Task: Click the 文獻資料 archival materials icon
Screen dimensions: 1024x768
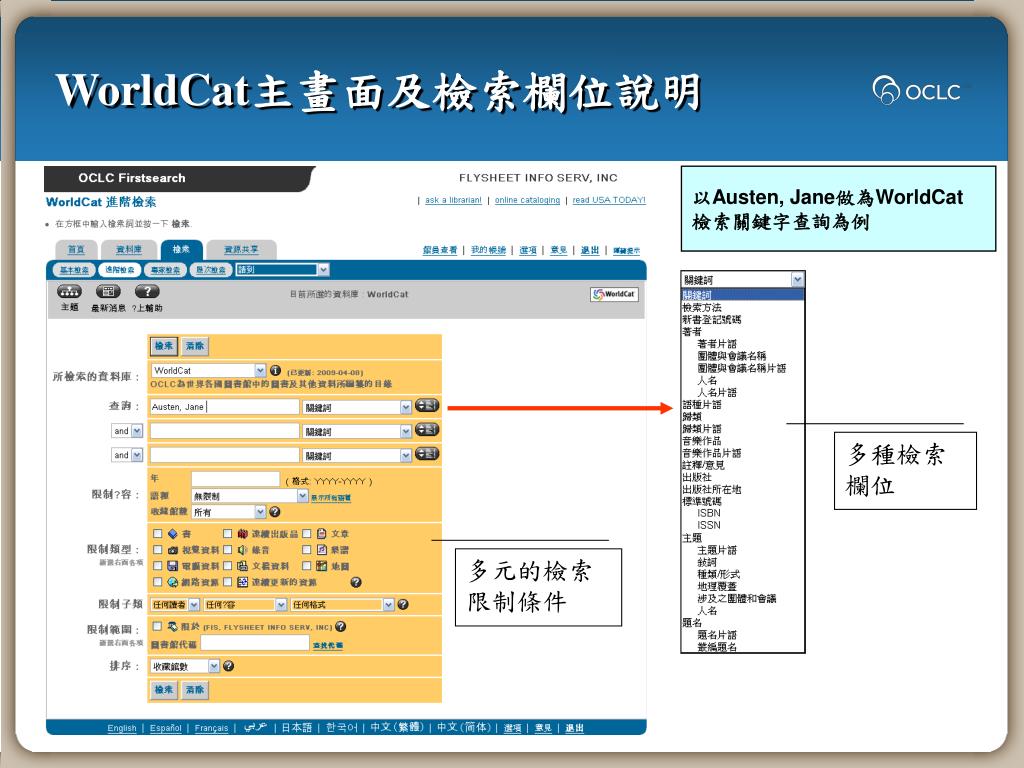Action: (x=242, y=566)
